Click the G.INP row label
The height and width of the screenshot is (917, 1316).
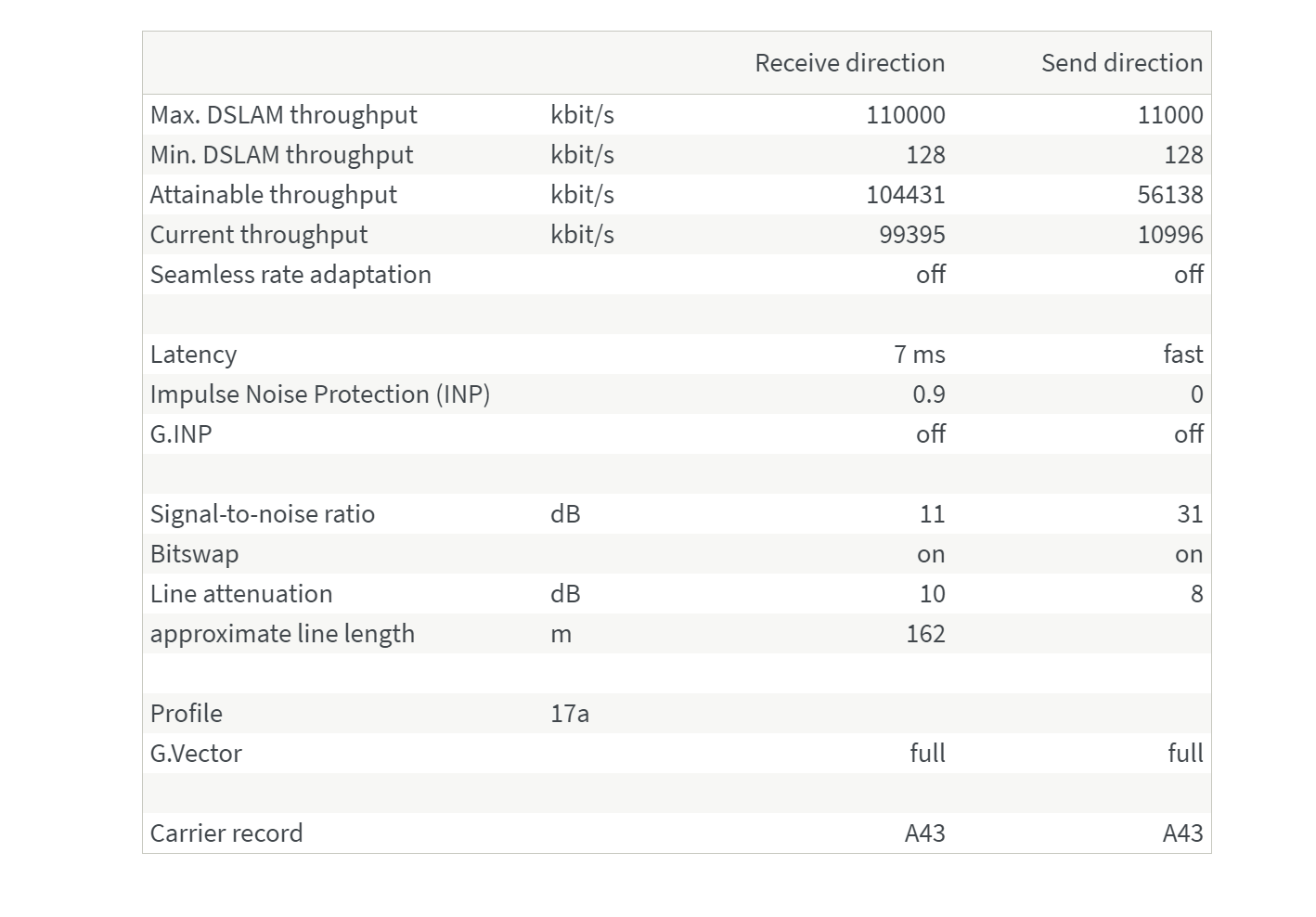(181, 434)
